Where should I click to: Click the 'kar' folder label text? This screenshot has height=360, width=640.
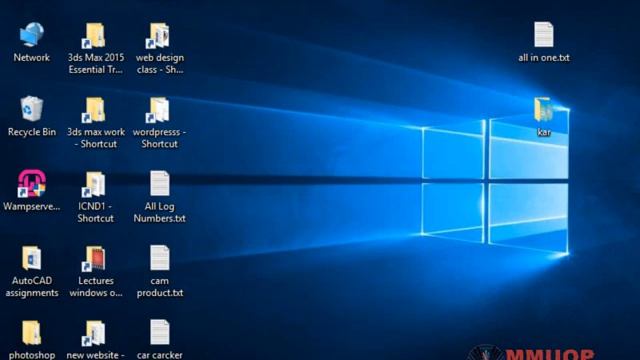544,132
